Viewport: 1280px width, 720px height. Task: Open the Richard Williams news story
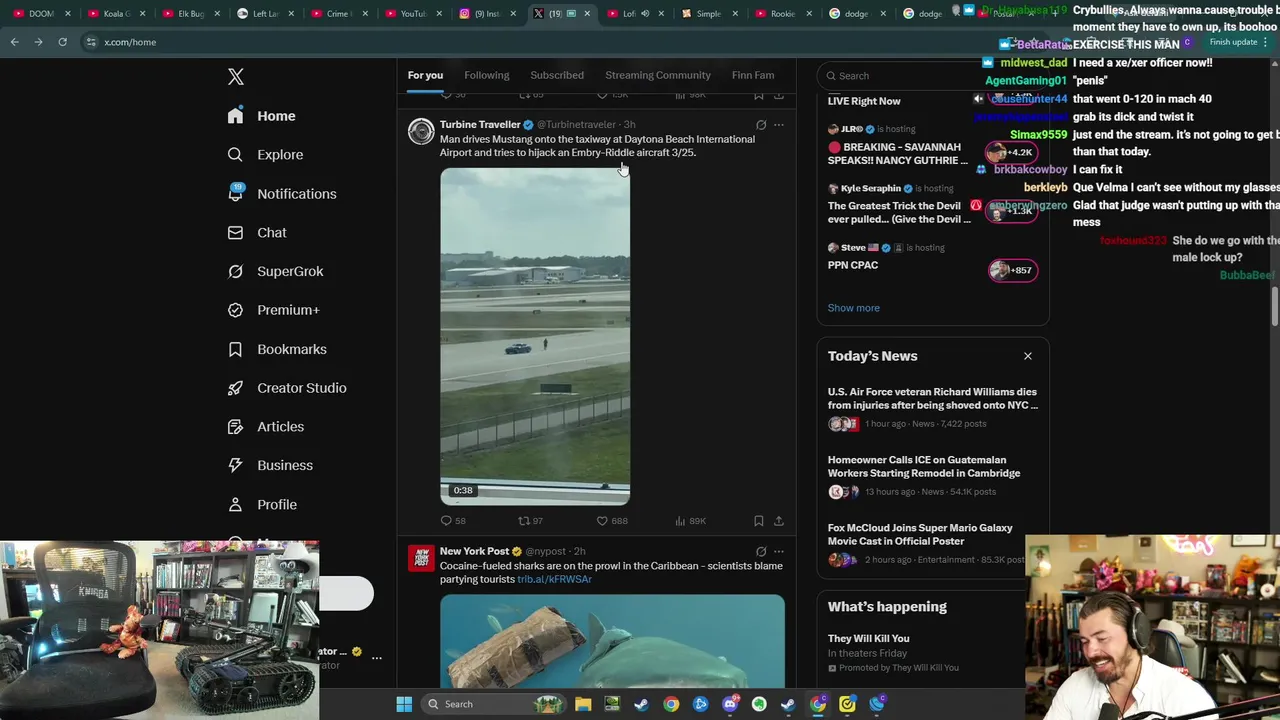(932, 410)
